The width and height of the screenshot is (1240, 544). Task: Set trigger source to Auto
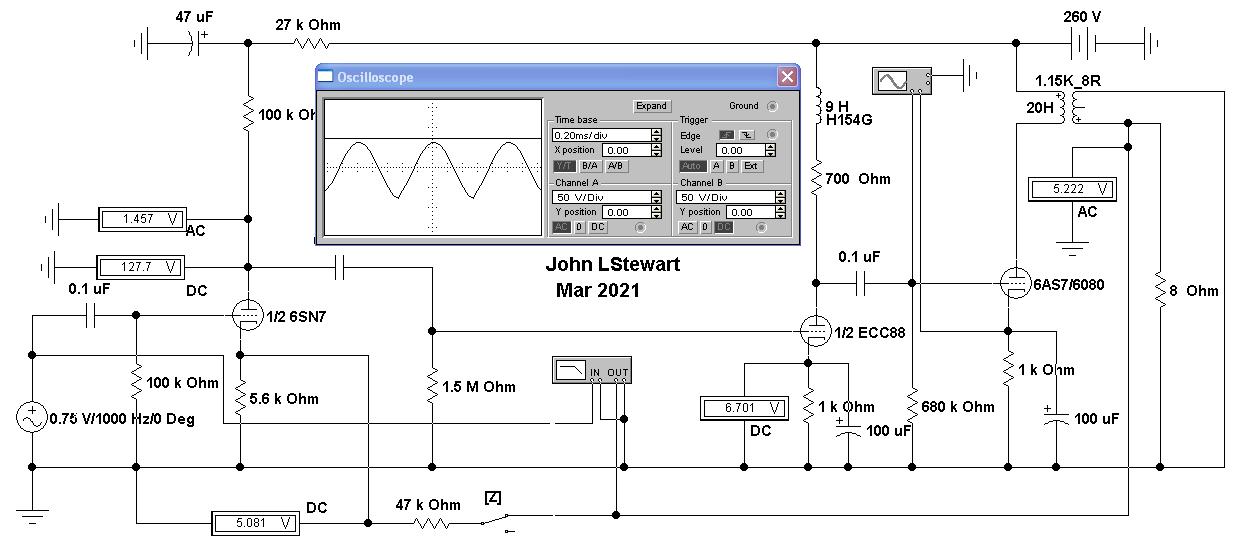pos(693,166)
